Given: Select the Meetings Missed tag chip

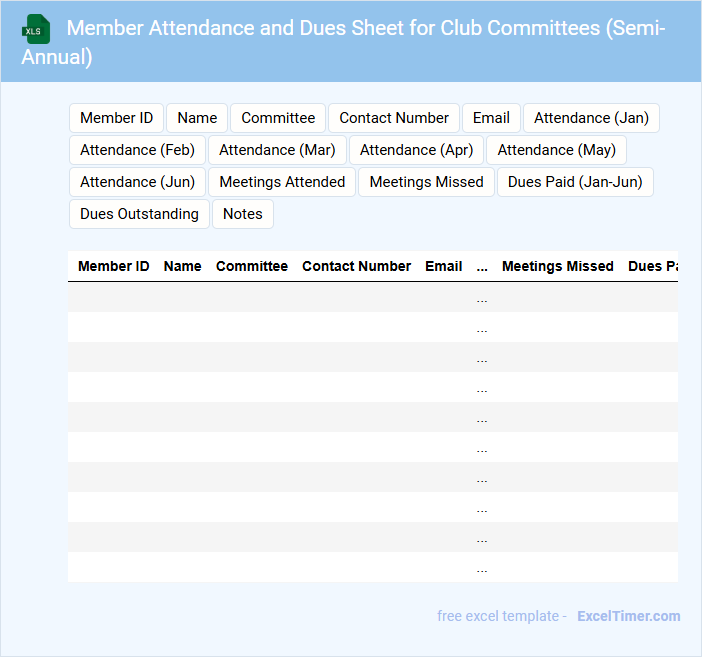Looking at the screenshot, I should pos(426,182).
